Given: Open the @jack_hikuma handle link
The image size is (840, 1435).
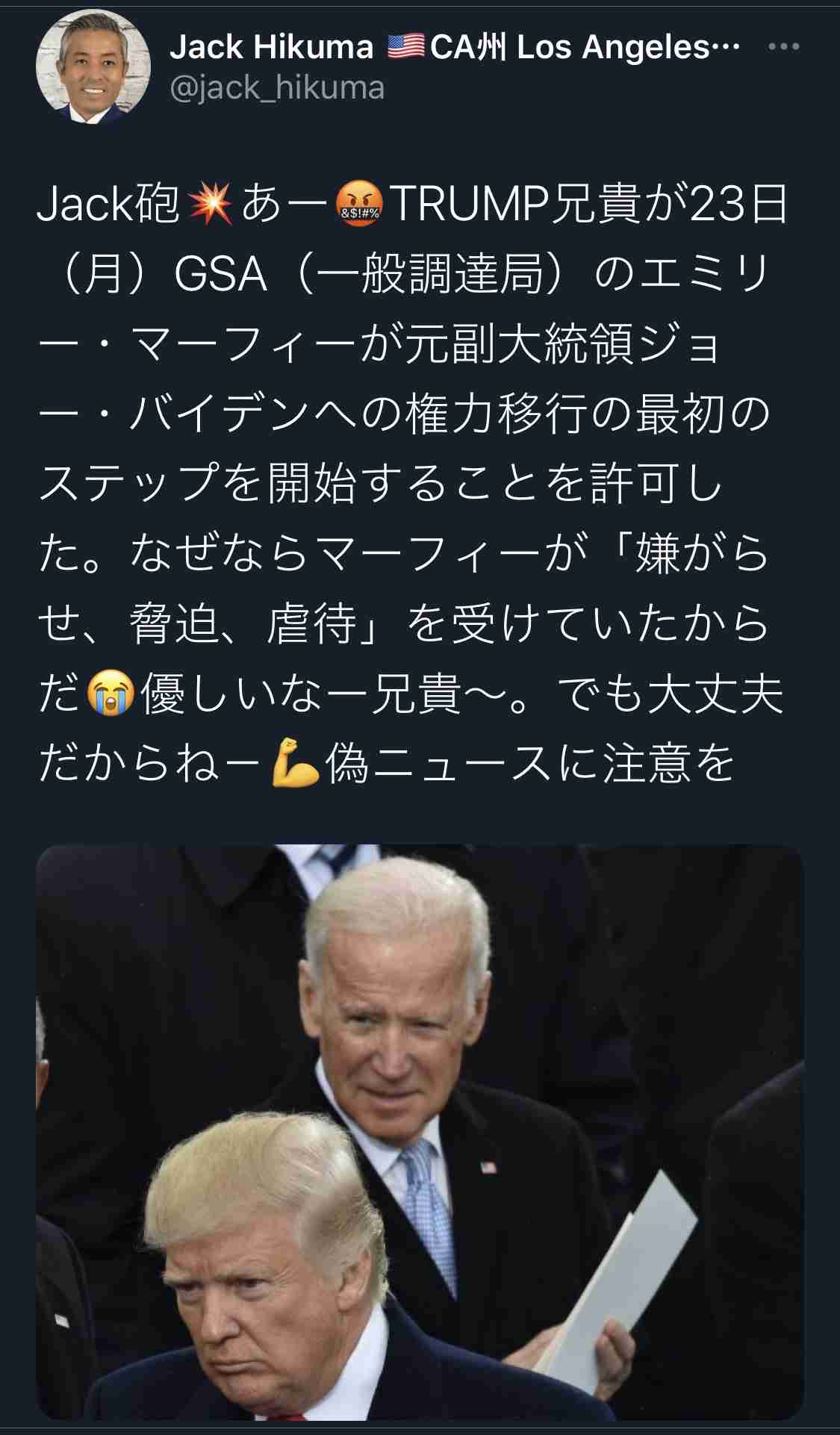Looking at the screenshot, I should [x=277, y=89].
